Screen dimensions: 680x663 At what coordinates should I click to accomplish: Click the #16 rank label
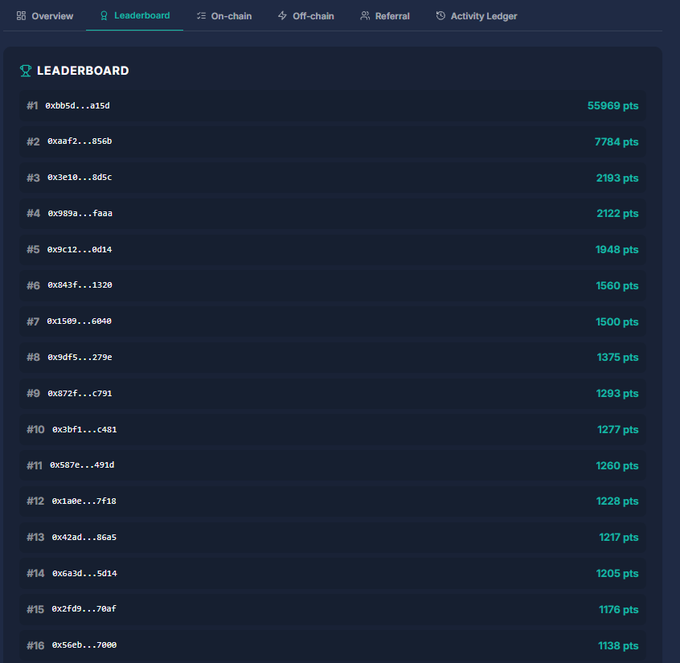pyautogui.click(x=36, y=646)
